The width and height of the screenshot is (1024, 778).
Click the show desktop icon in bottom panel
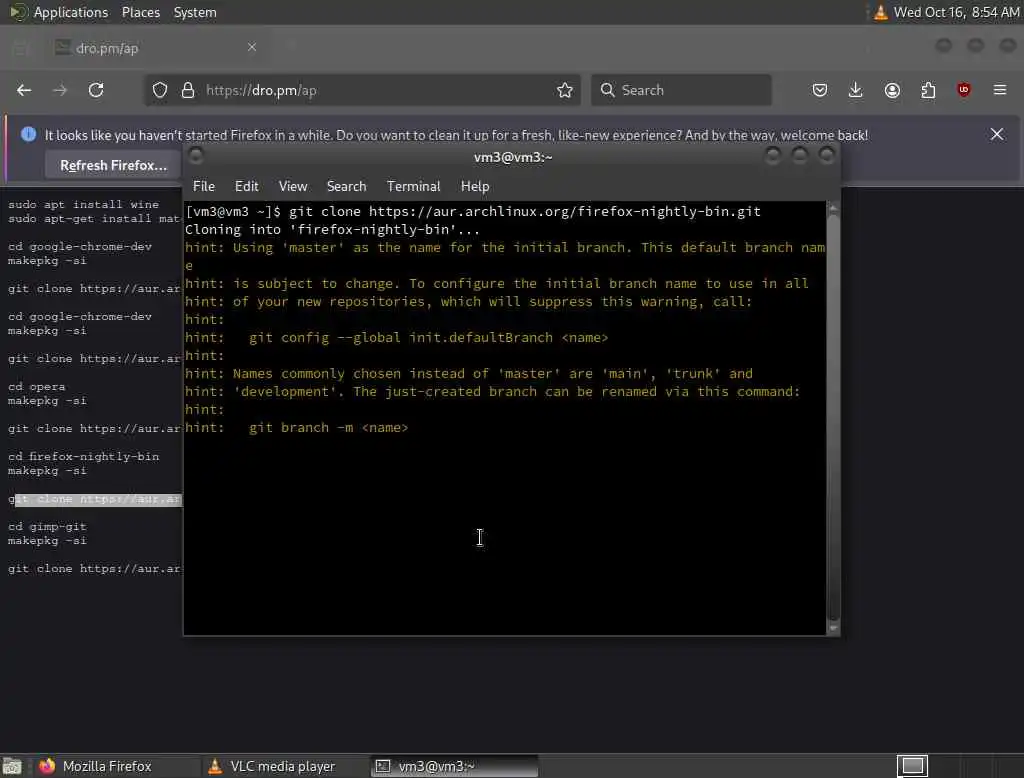[12, 766]
